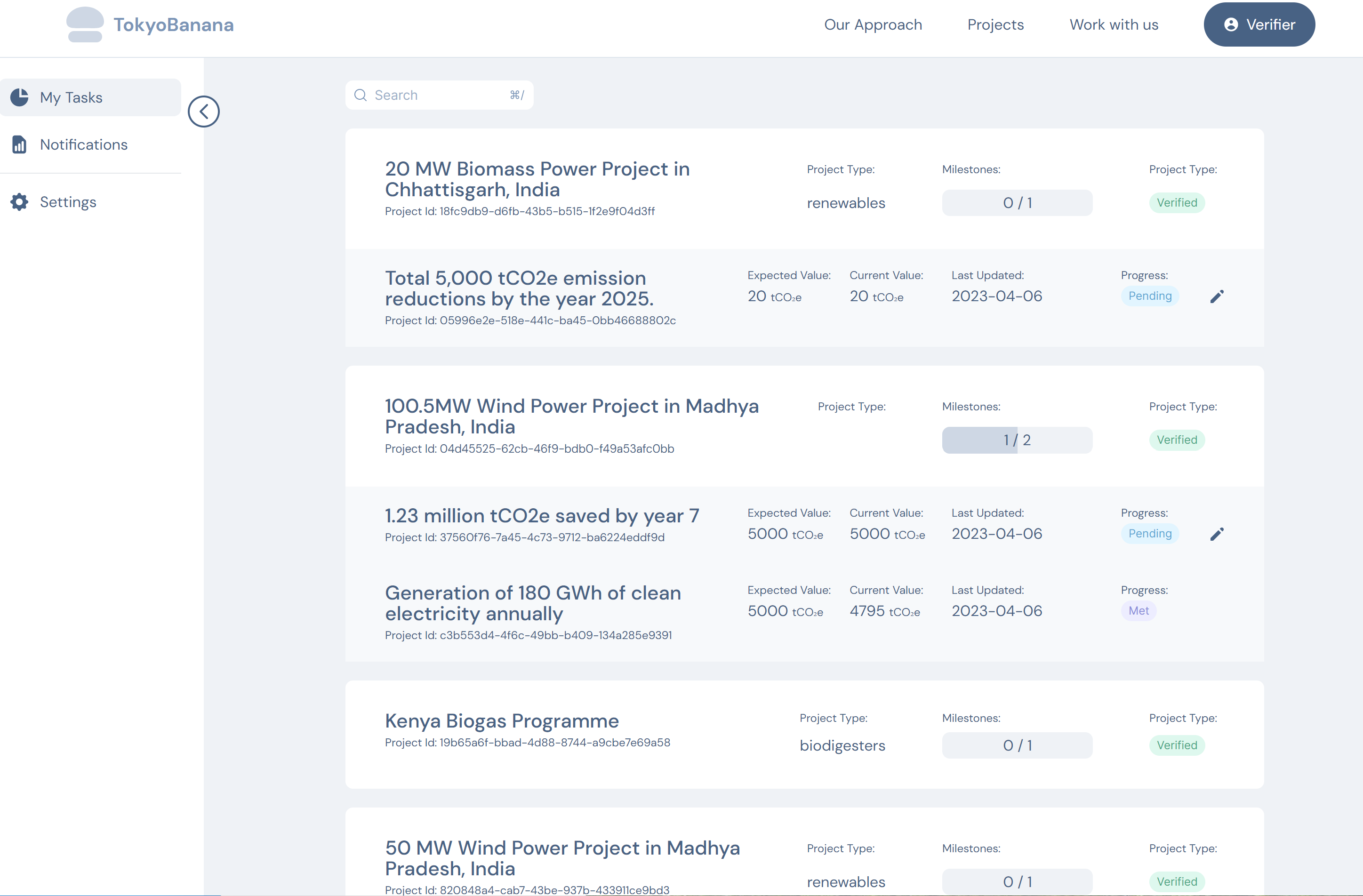The height and width of the screenshot is (896, 1363).
Task: Click the ⌘/ shortcut hint in search
Action: (517, 95)
